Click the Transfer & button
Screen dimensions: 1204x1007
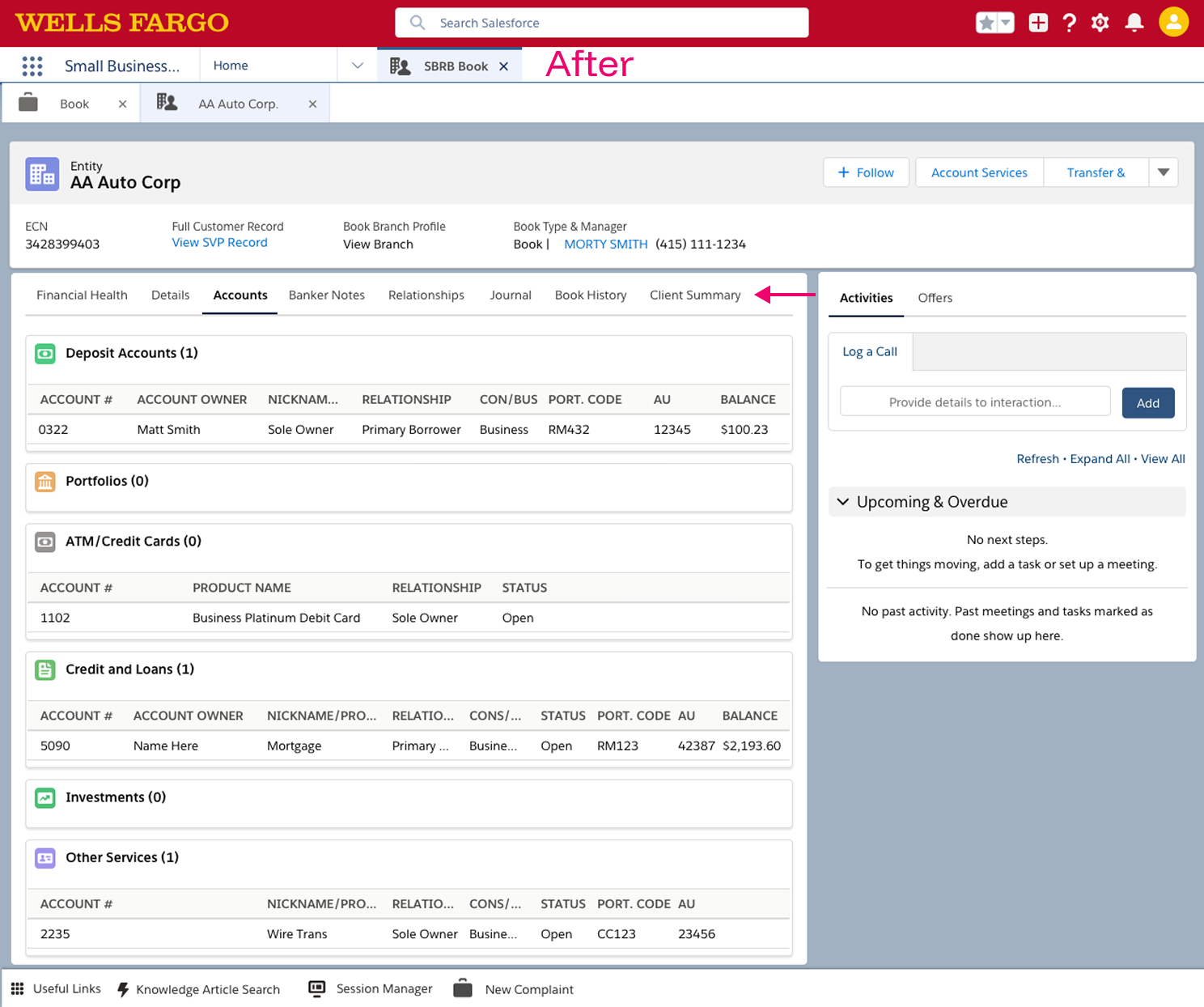click(1096, 172)
